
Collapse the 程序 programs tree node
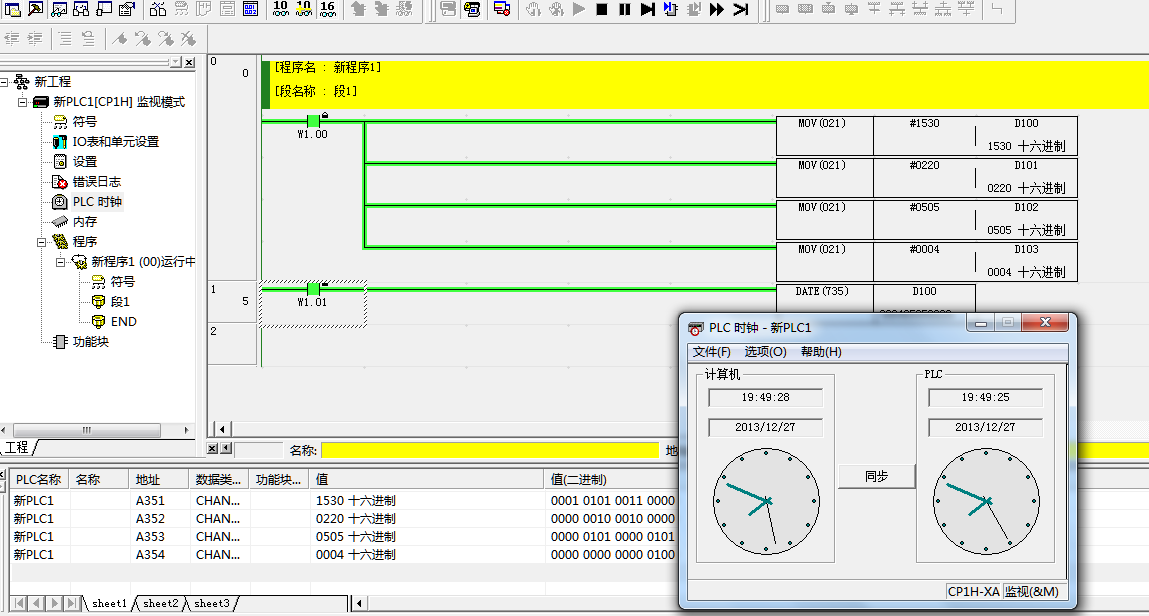click(x=42, y=242)
